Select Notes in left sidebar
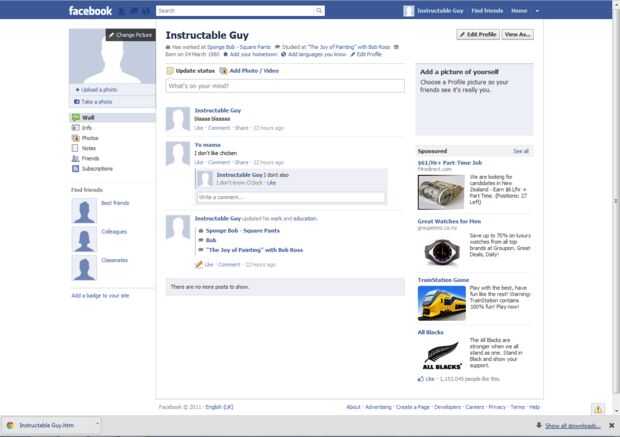 (89, 148)
